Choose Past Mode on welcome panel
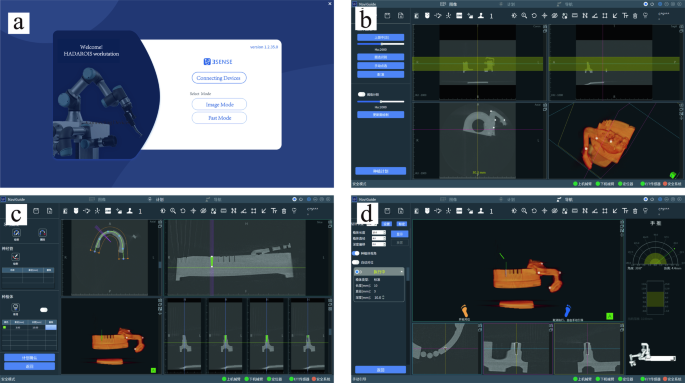This screenshot has width=685, height=383. click(219, 118)
